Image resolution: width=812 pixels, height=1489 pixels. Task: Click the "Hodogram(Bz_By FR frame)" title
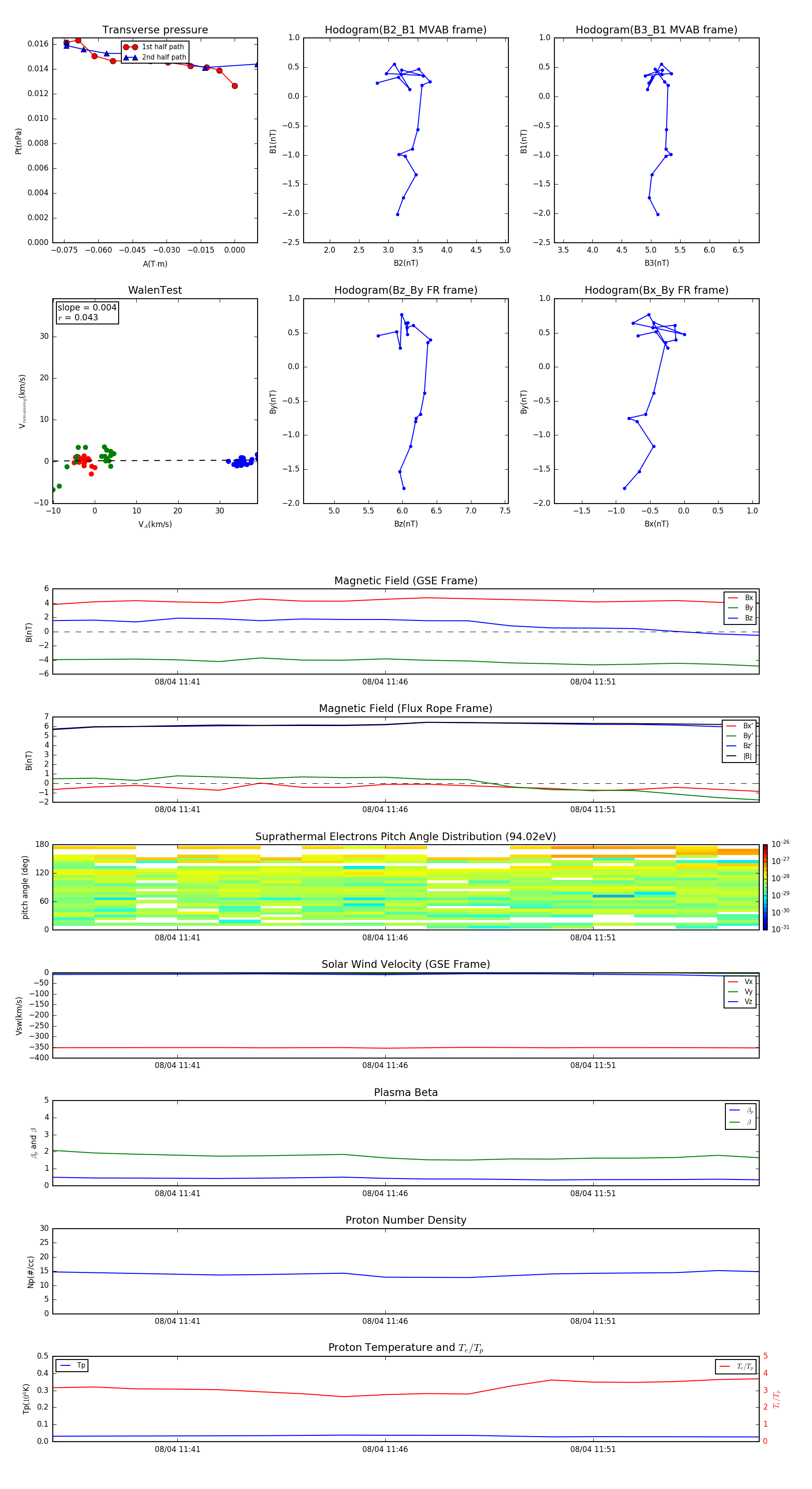coord(406,290)
